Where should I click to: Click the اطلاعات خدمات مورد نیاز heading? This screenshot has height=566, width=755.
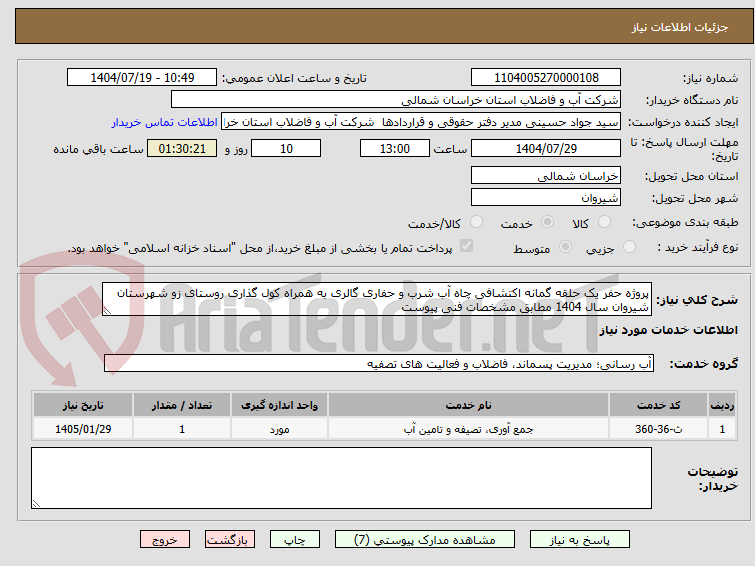pos(668,330)
